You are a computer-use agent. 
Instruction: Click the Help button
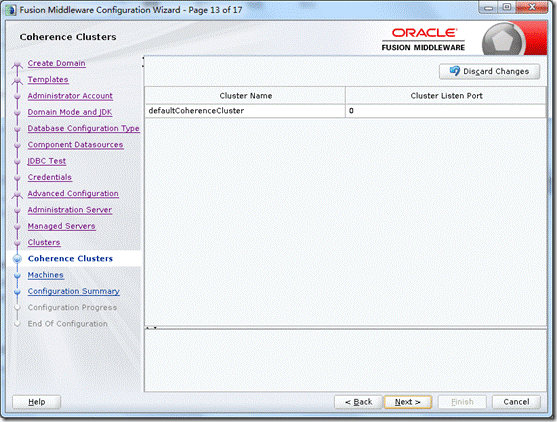click(x=37, y=402)
